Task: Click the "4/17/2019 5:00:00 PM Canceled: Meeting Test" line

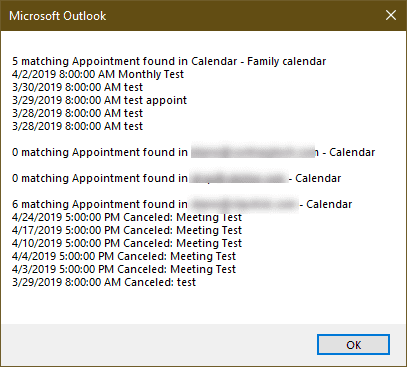Action: point(127,230)
